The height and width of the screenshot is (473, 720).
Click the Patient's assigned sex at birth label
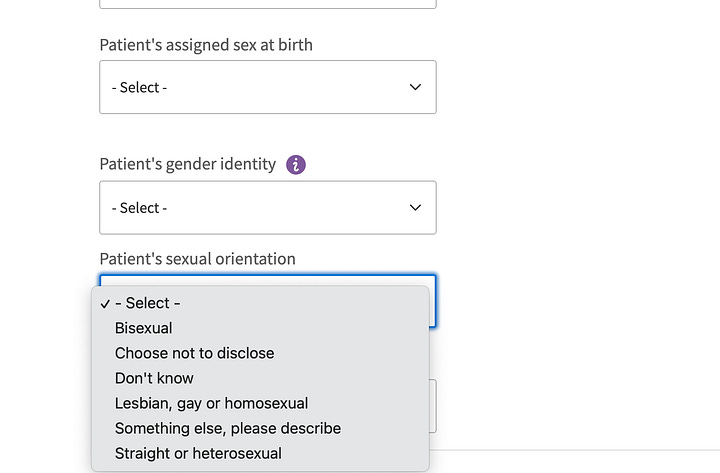[x=206, y=45]
